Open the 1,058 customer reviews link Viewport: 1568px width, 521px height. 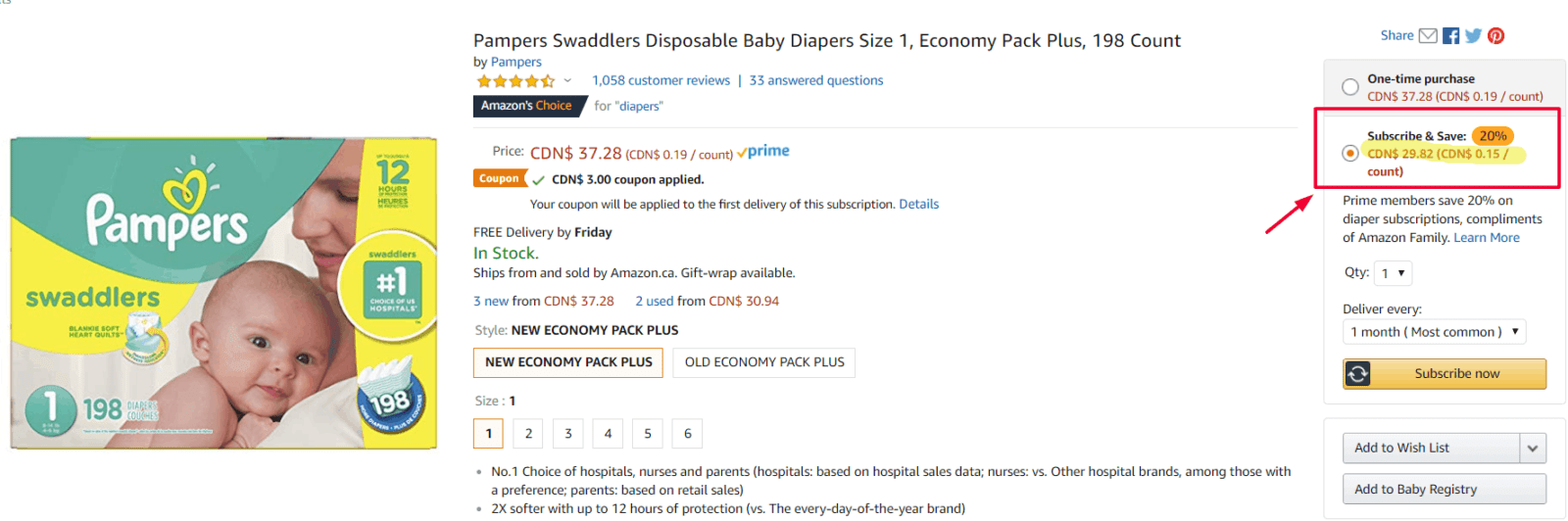(661, 80)
